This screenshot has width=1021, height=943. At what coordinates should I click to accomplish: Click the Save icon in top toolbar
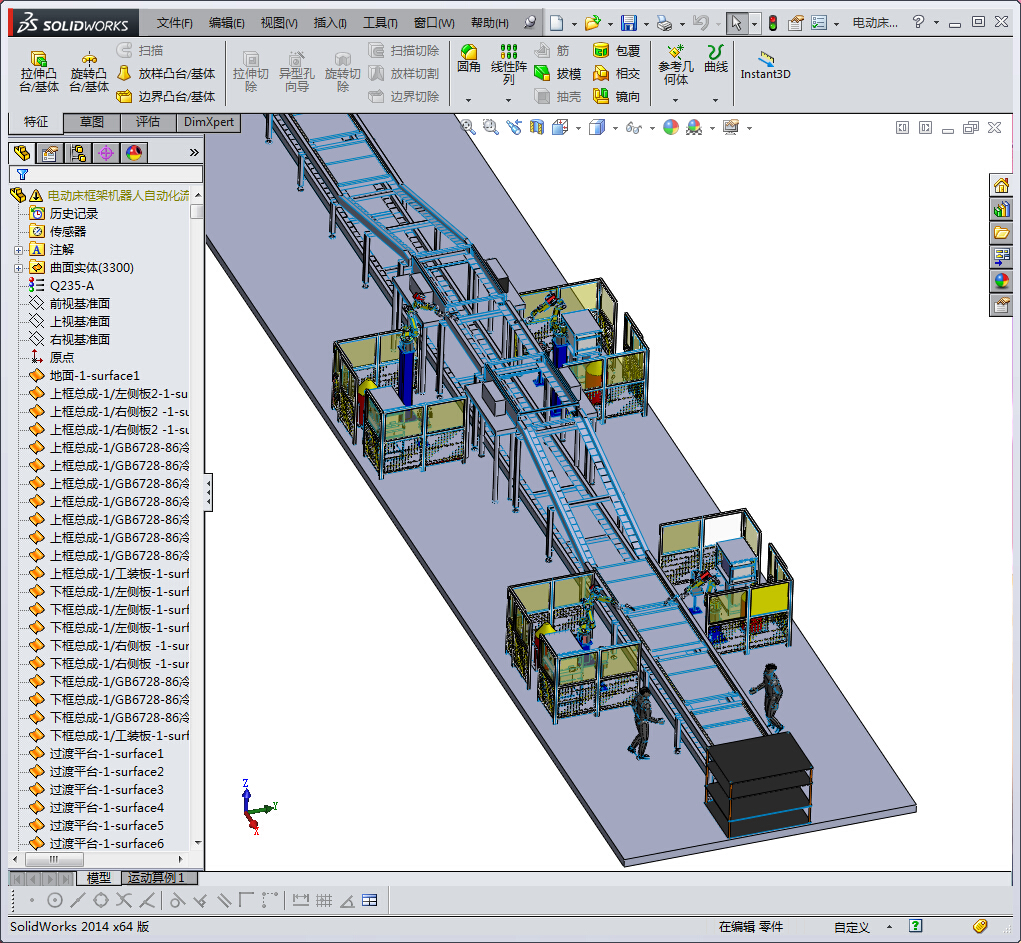tap(629, 23)
